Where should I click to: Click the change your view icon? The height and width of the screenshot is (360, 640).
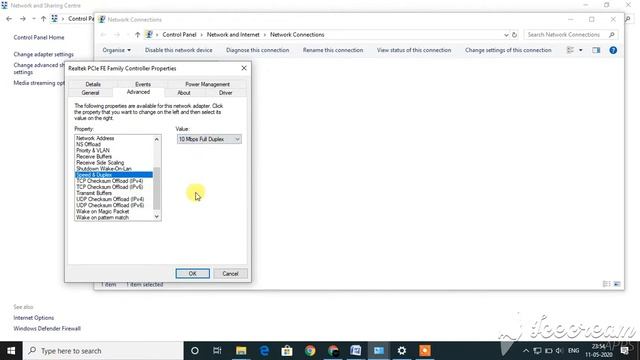click(570, 50)
